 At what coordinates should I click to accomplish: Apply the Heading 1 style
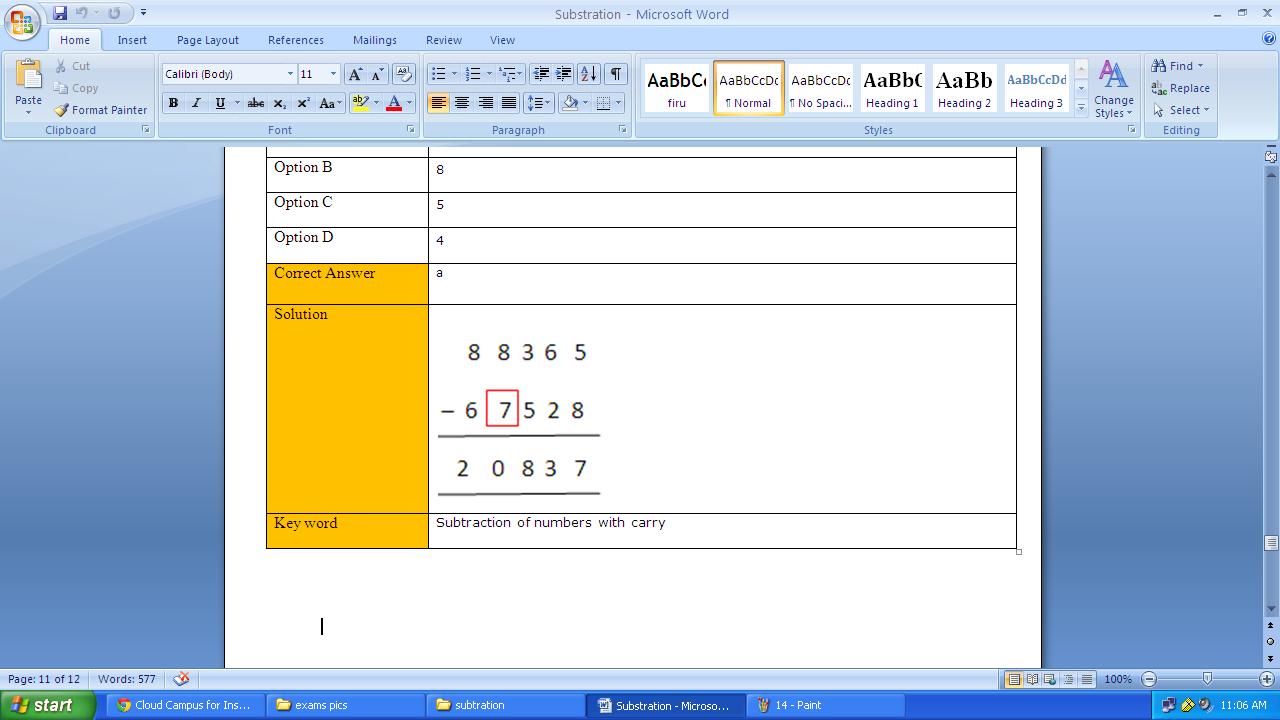point(892,88)
